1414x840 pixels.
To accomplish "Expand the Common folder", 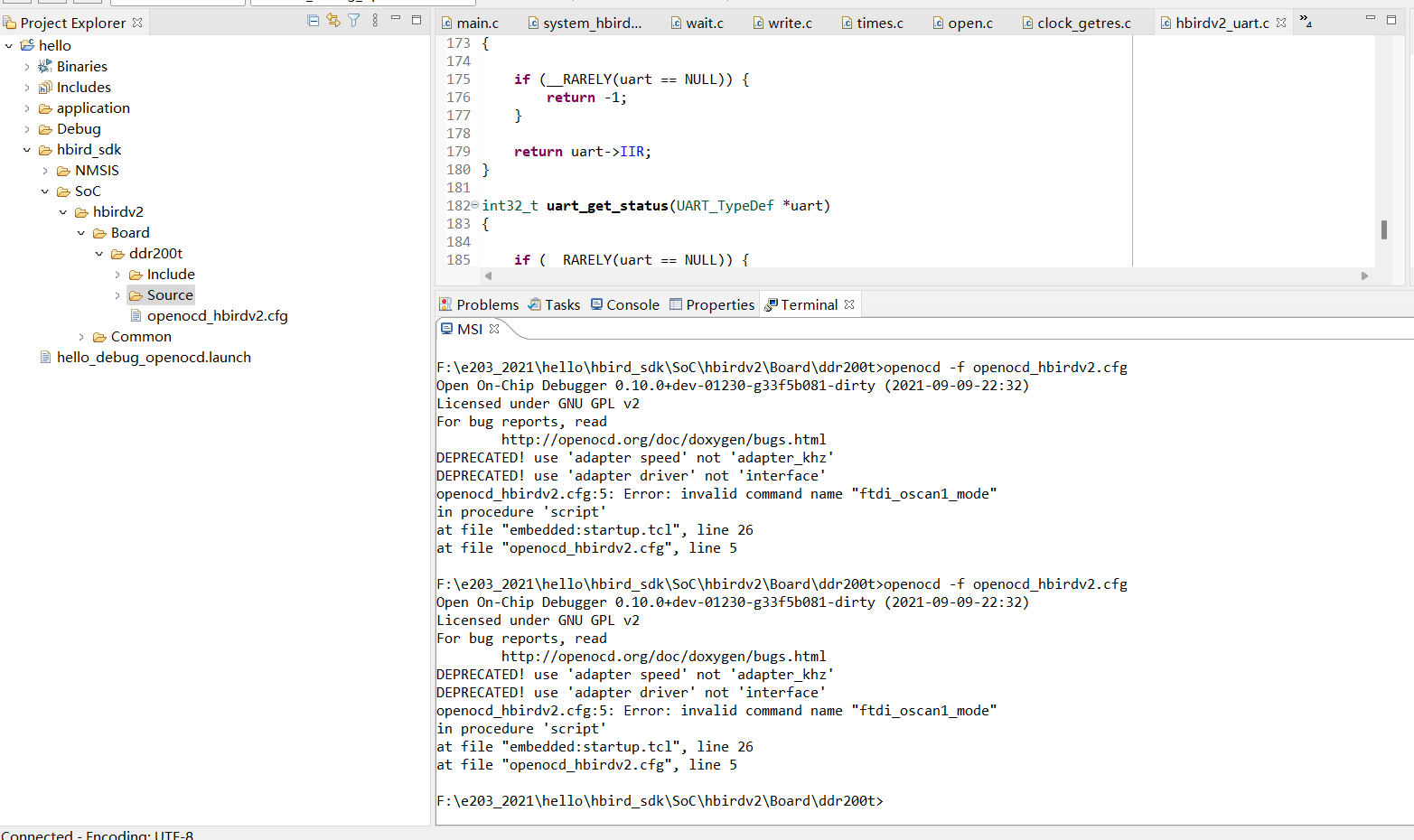I will (81, 337).
